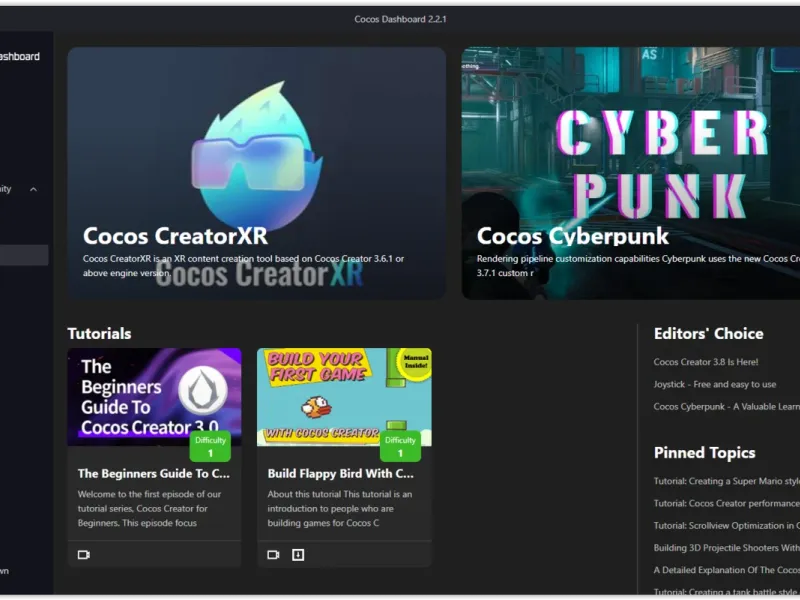
Task: Open 'Joystick - Free and easy to use'
Action: 715,384
